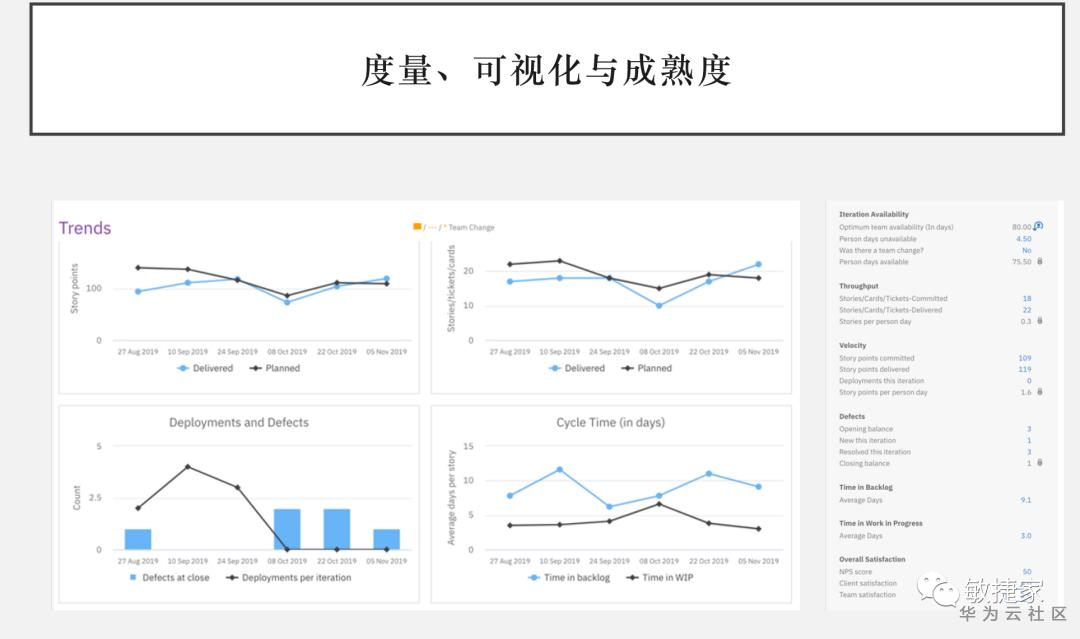Click Story points delivered value 119
Image resolution: width=1080 pixels, height=639 pixels.
tap(1025, 369)
